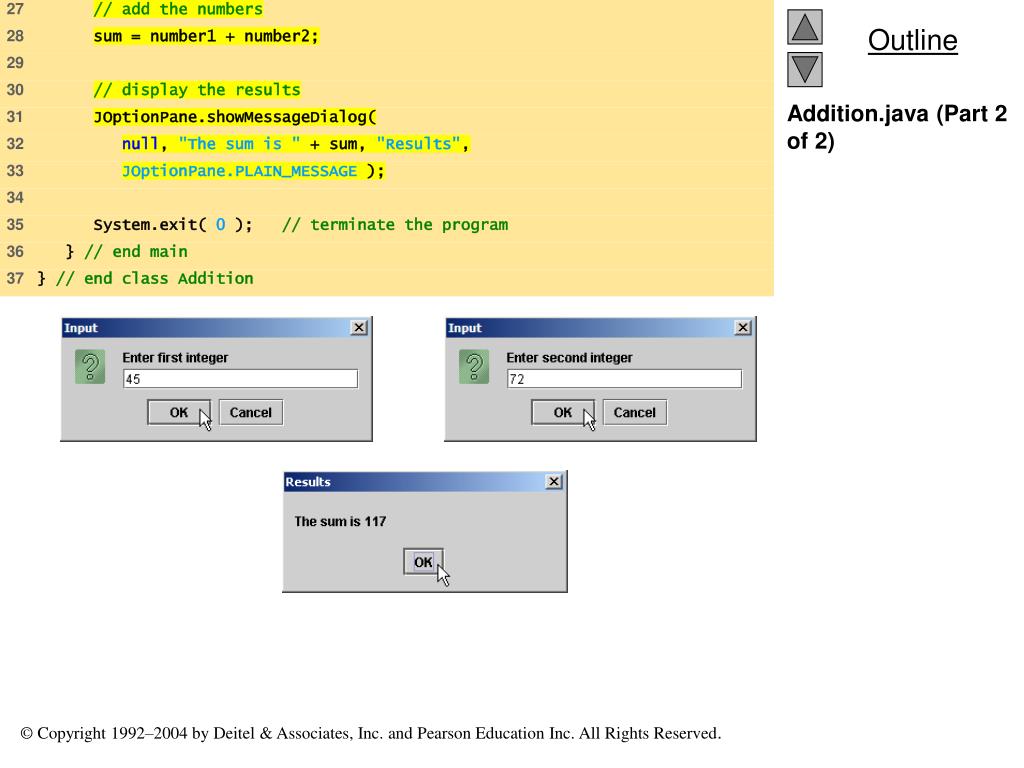Image resolution: width=1024 pixels, height=768 pixels.
Task: Focus the first integer field containing 45
Action: (x=240, y=379)
